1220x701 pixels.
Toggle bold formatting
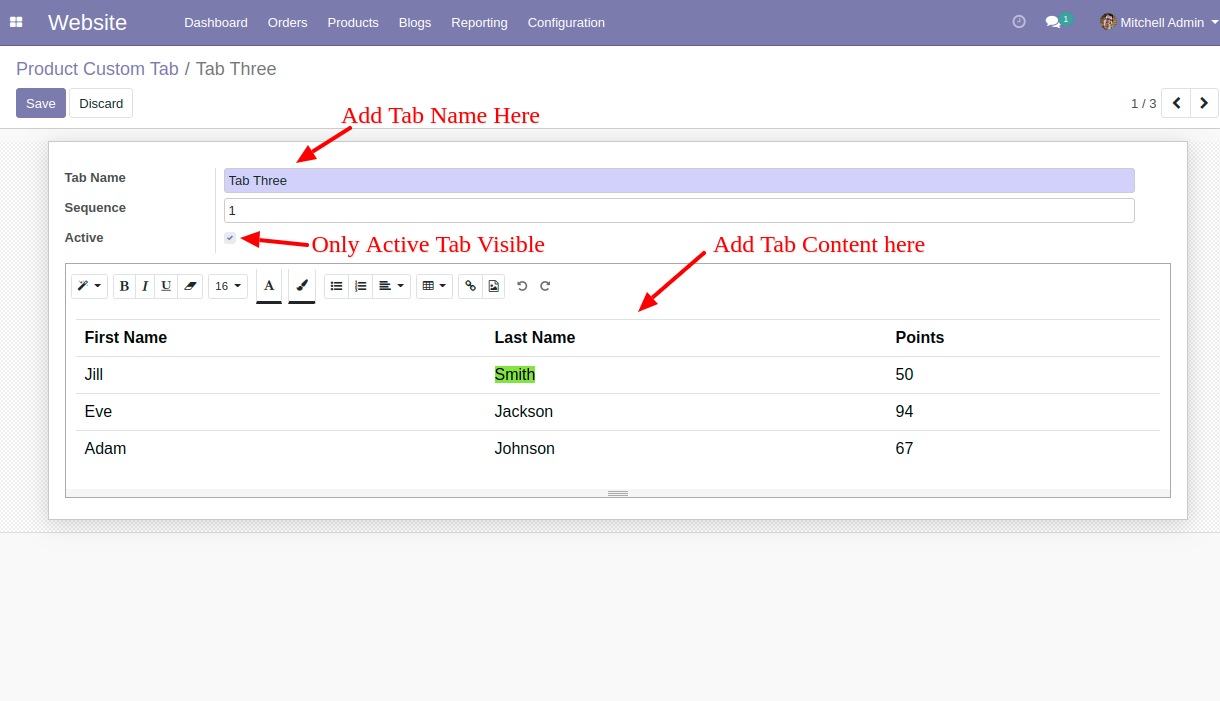tap(124, 286)
